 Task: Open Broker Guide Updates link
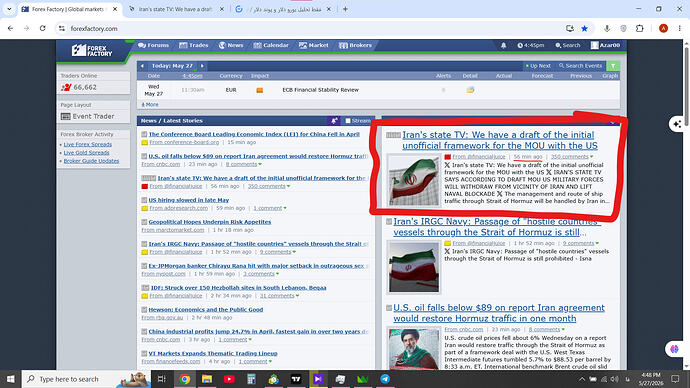tap(91, 161)
